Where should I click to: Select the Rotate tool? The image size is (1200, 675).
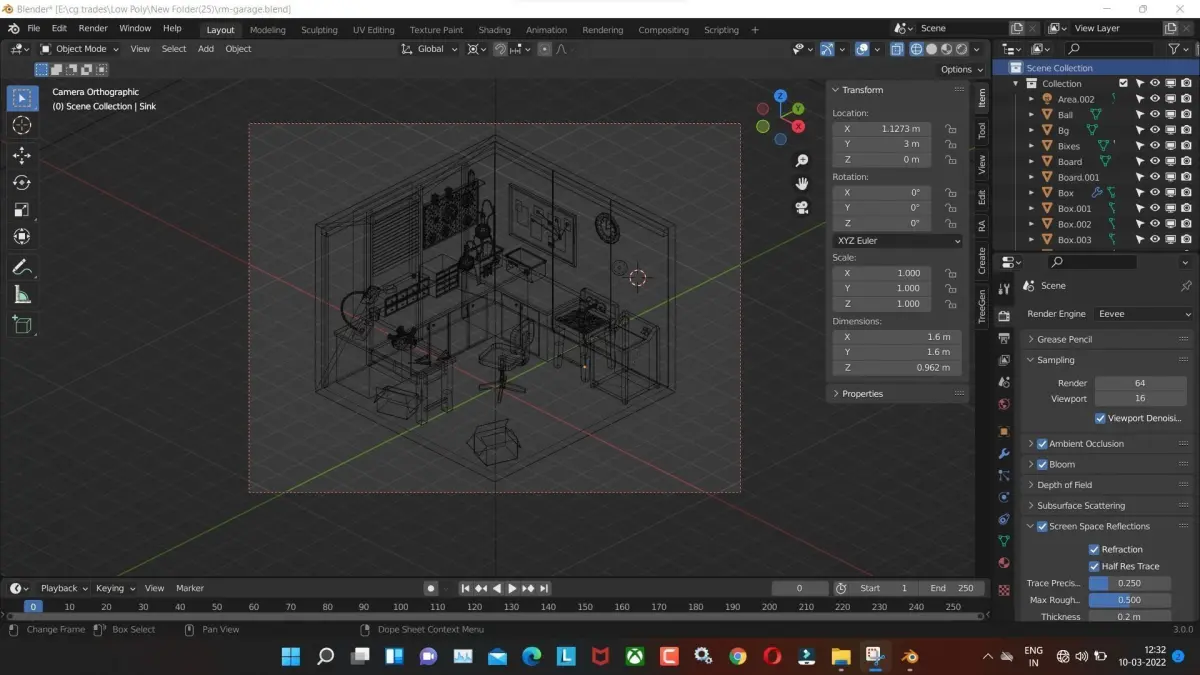[22, 182]
